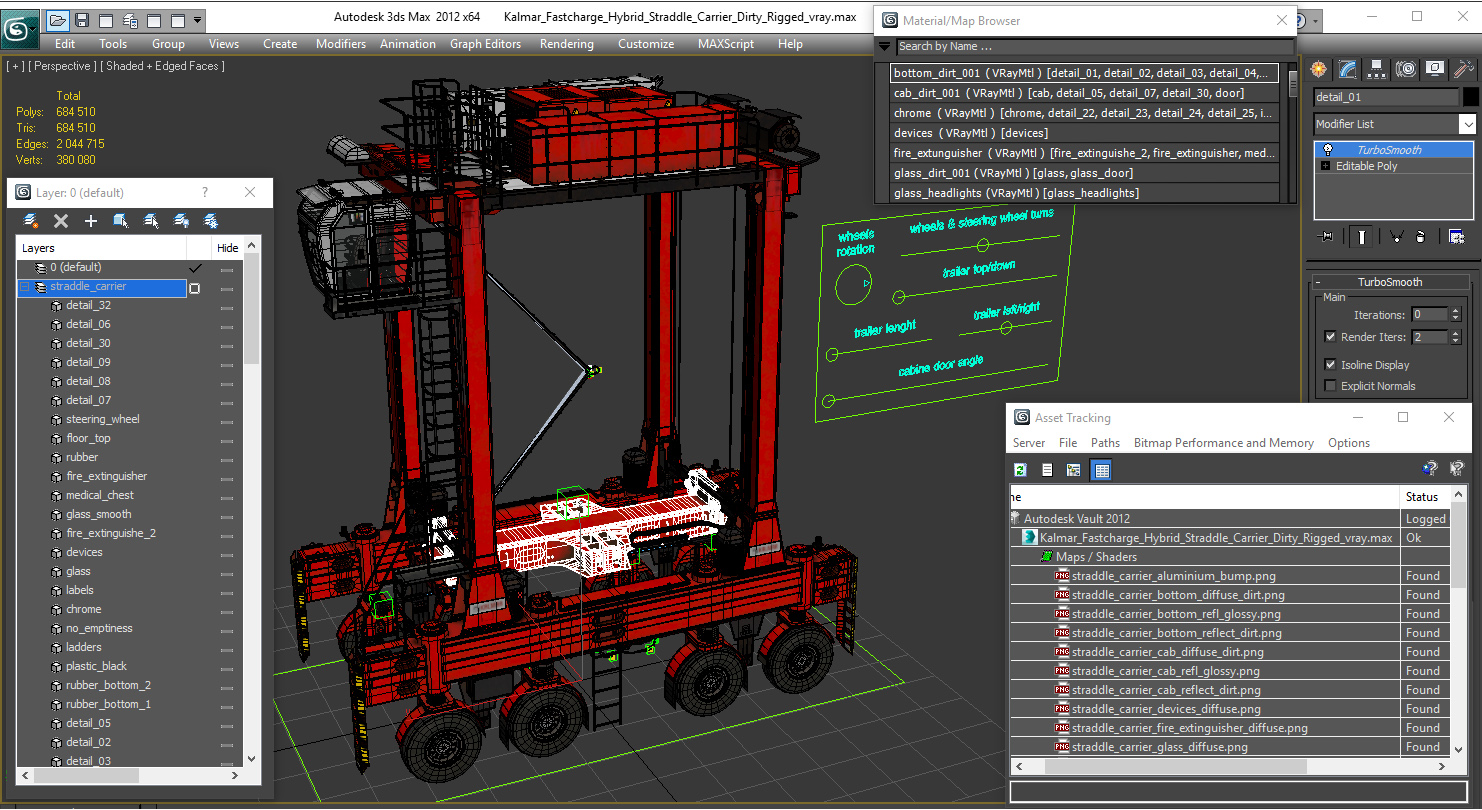Open the Edit menu
The width and height of the screenshot is (1482, 810).
click(65, 44)
